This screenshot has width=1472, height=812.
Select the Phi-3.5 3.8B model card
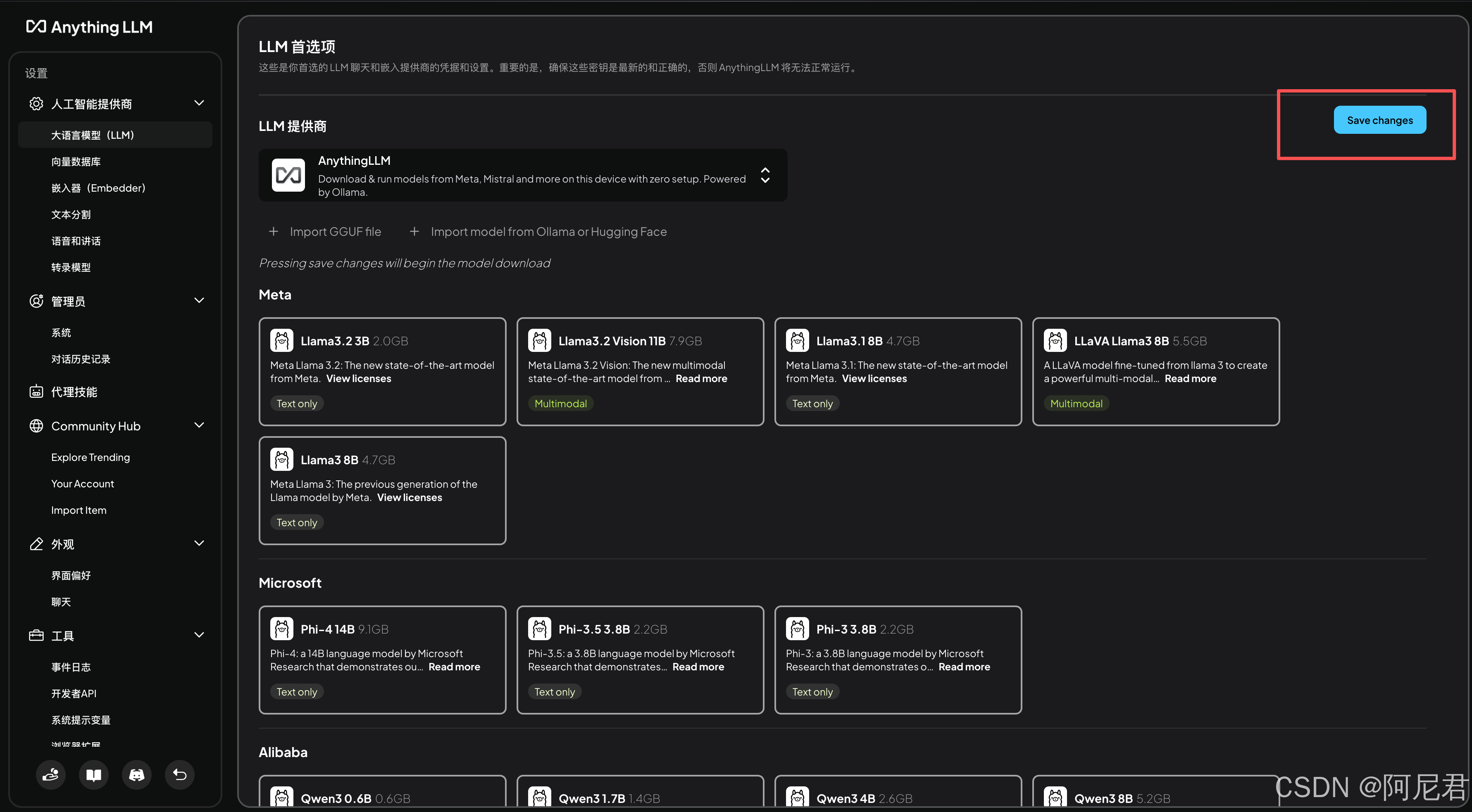640,660
